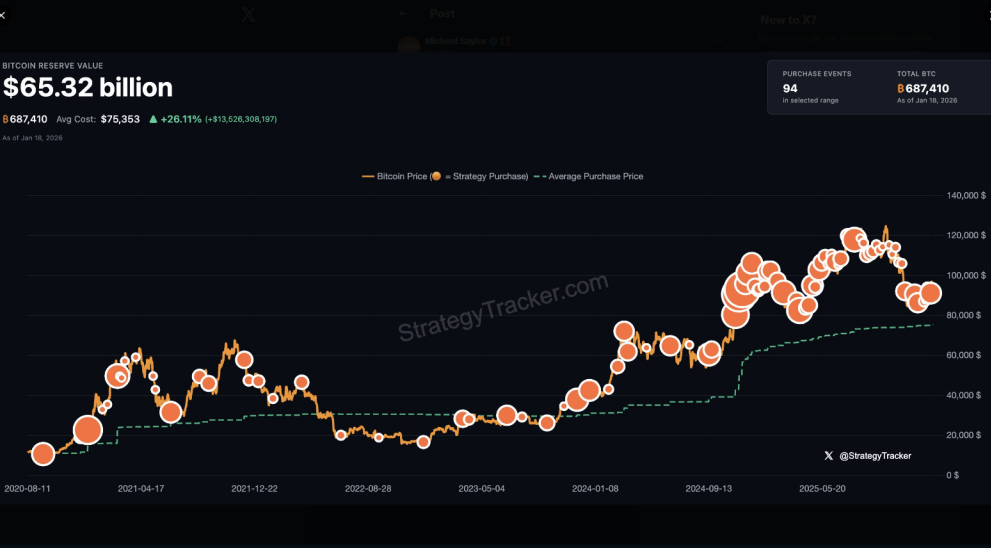The image size is (991, 548).
Task: Click the $65.32 billion reserve value
Action: (88, 88)
